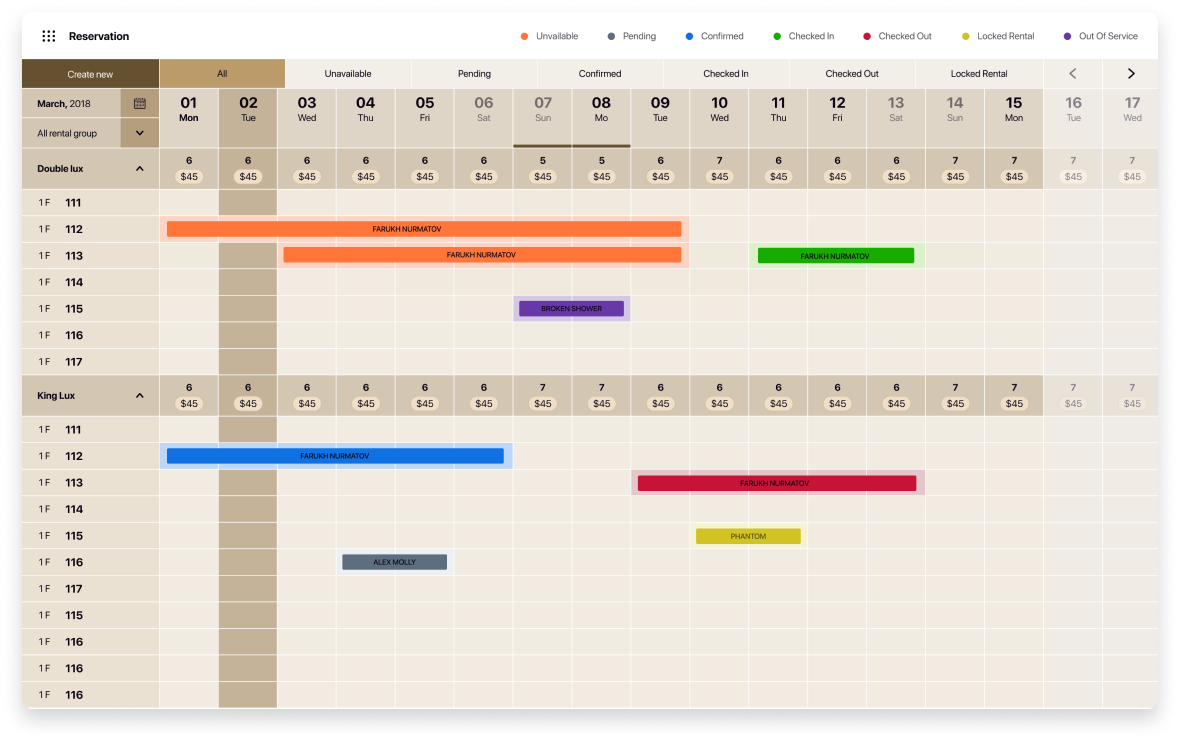Click the Create new button
1180x741 pixels.
(90, 74)
